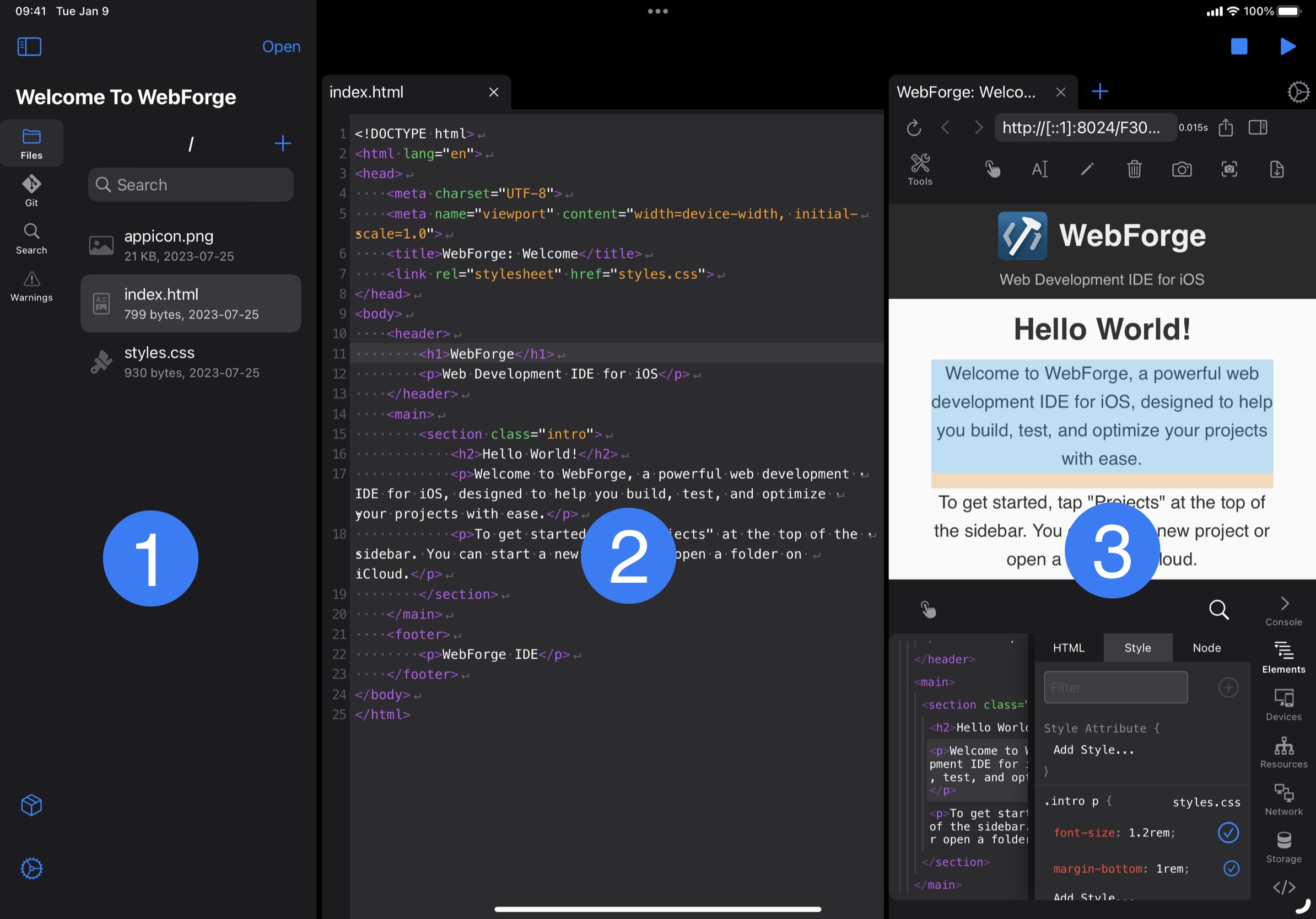The height and width of the screenshot is (919, 1316).
Task: Switch to Node tab in inspector
Action: [1206, 647]
